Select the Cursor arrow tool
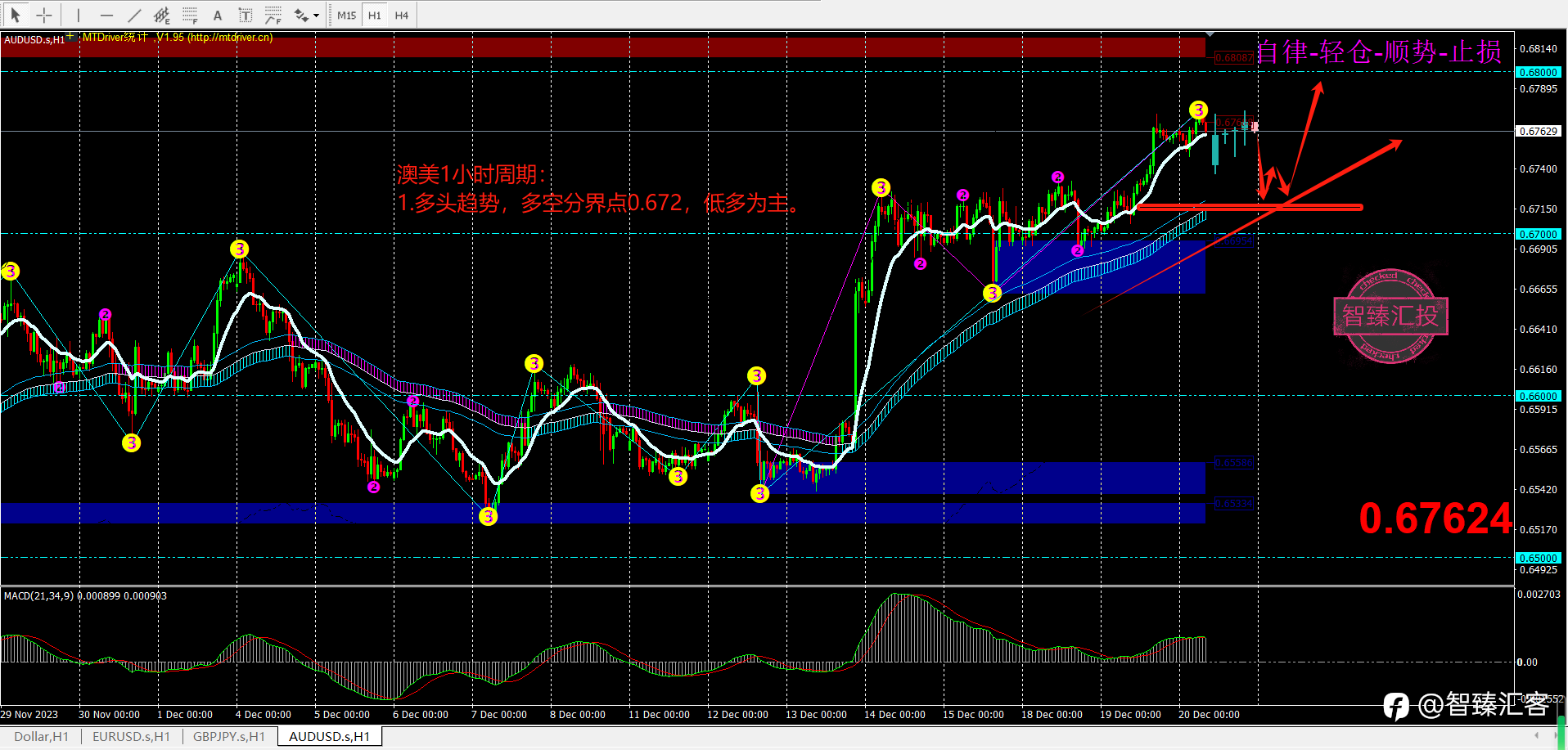 [x=16, y=15]
